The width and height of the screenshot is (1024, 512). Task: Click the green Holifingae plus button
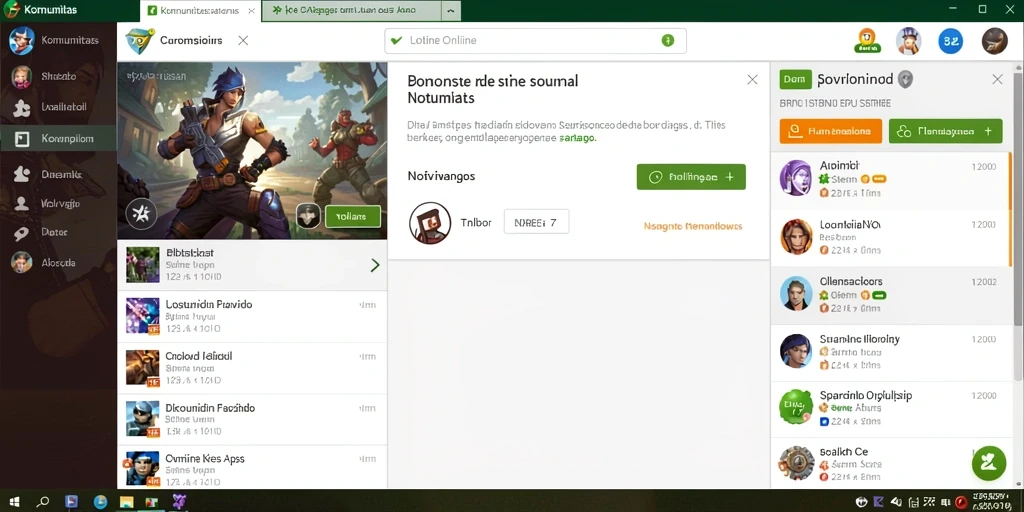coord(691,177)
